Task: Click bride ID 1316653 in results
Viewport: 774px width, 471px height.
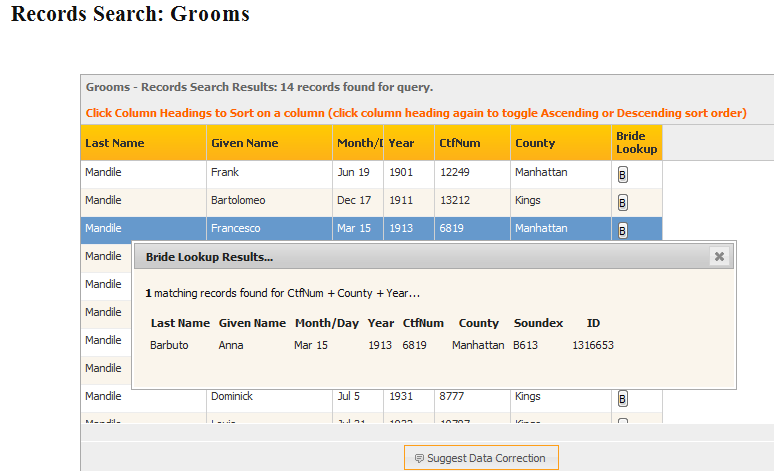Action: [593, 345]
